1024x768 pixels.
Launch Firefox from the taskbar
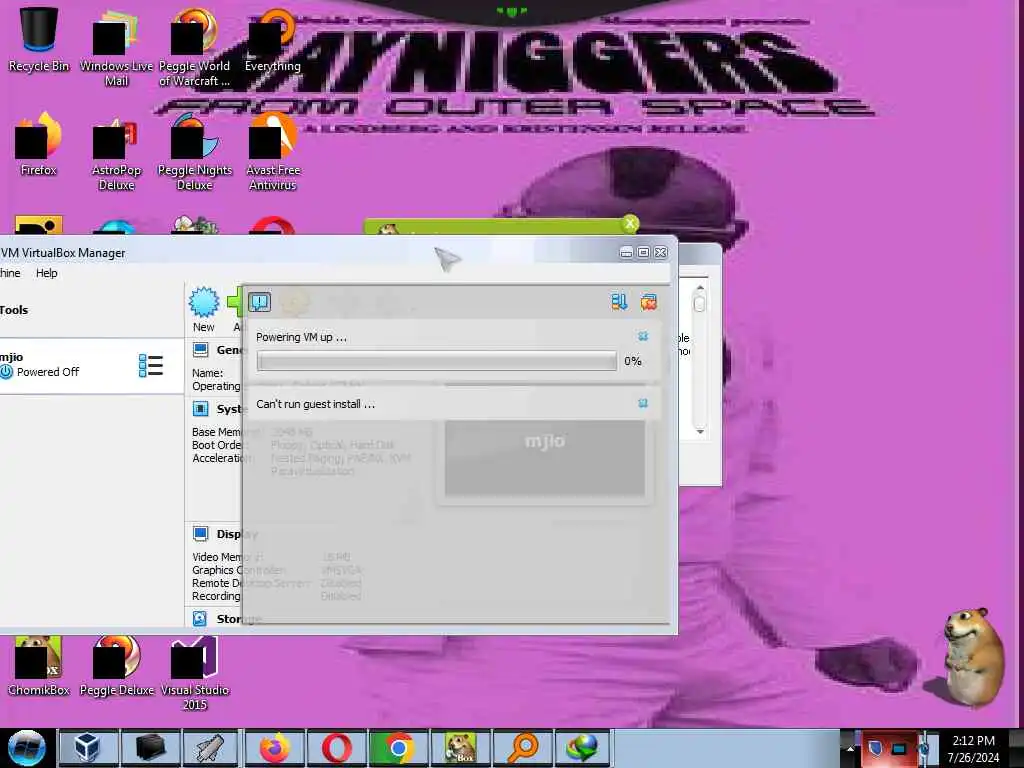click(x=275, y=748)
